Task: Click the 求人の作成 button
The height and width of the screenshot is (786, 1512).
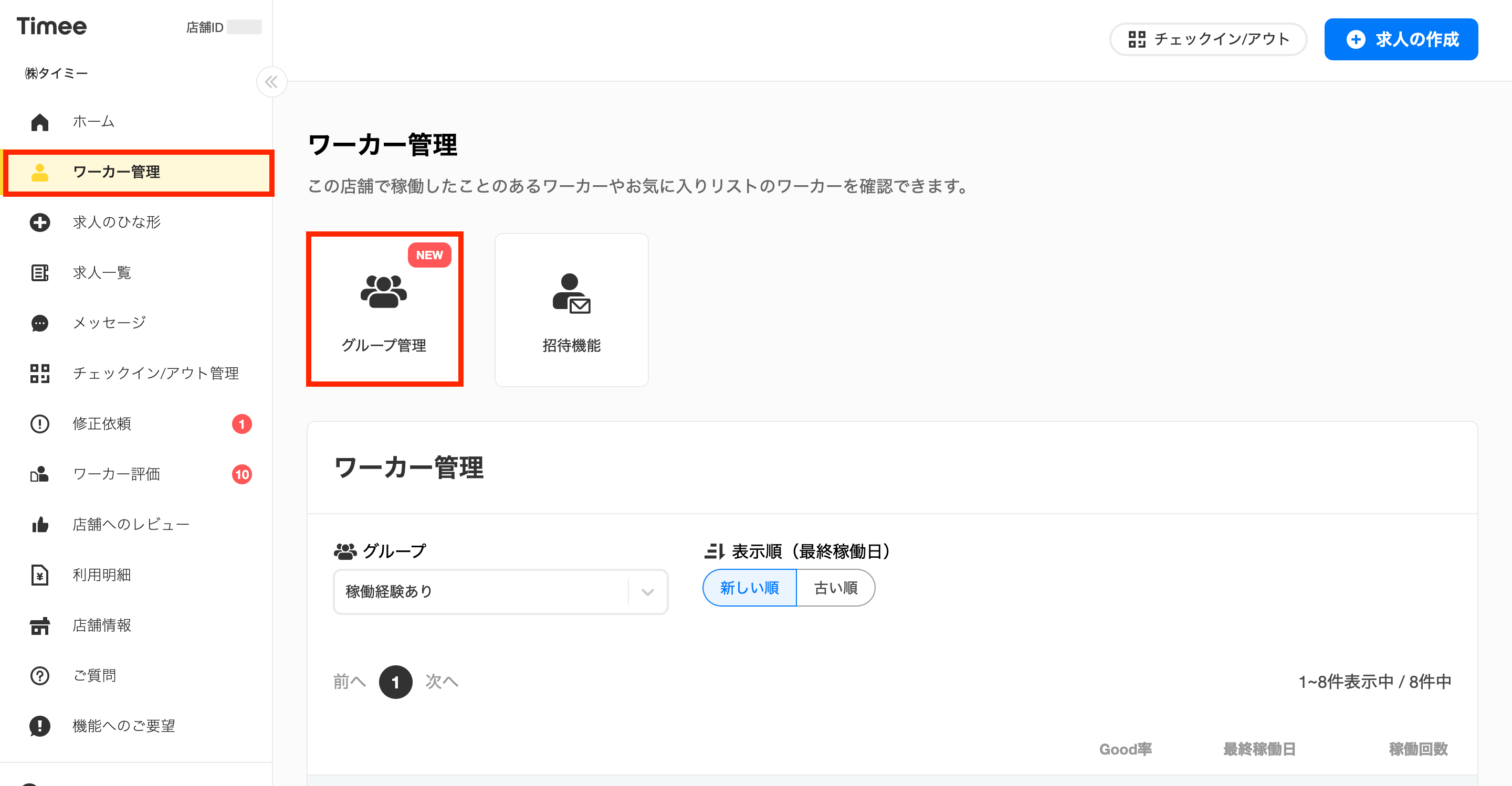Action: coord(1401,39)
